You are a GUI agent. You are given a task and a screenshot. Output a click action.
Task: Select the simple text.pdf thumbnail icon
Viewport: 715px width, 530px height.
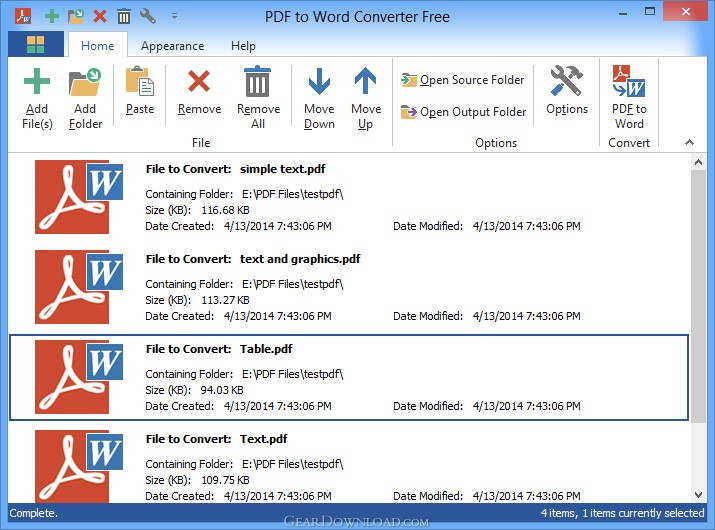(78, 197)
